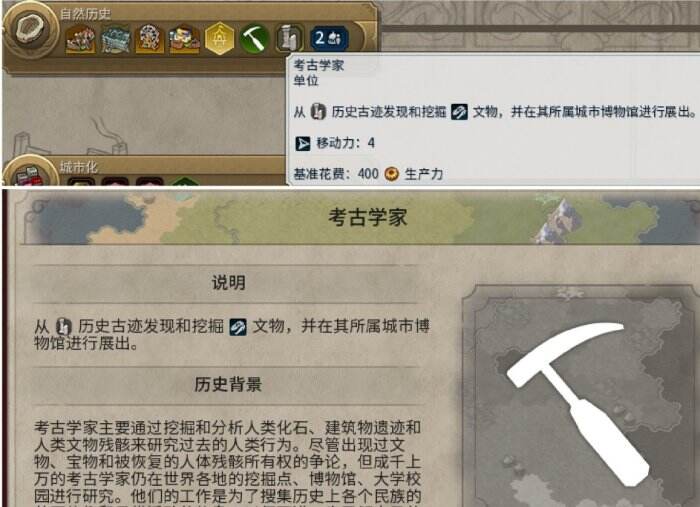
Task: Click the 自然历史 civic title
Action: pos(85,14)
